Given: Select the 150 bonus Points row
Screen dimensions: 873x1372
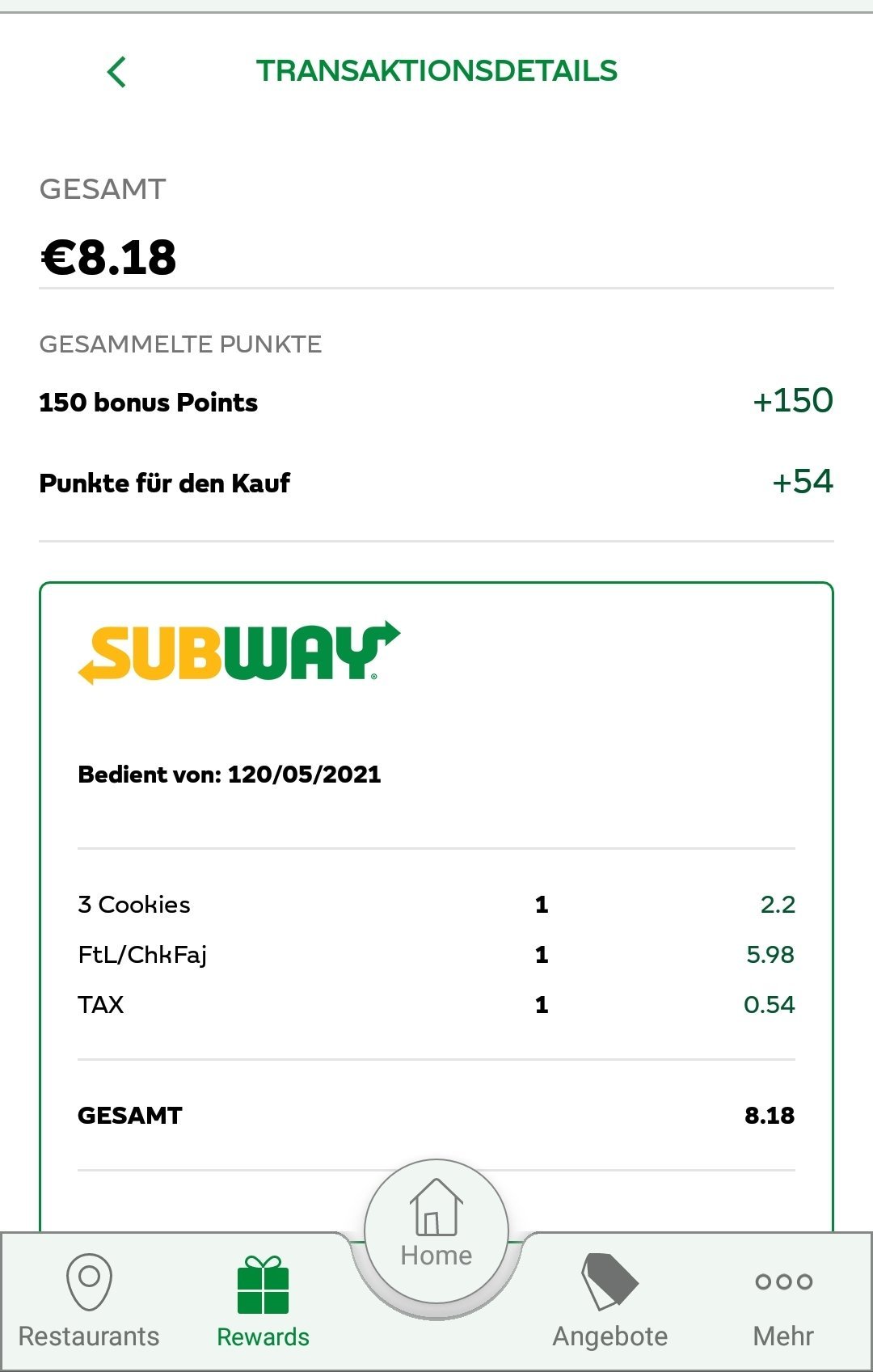Looking at the screenshot, I should point(436,402).
